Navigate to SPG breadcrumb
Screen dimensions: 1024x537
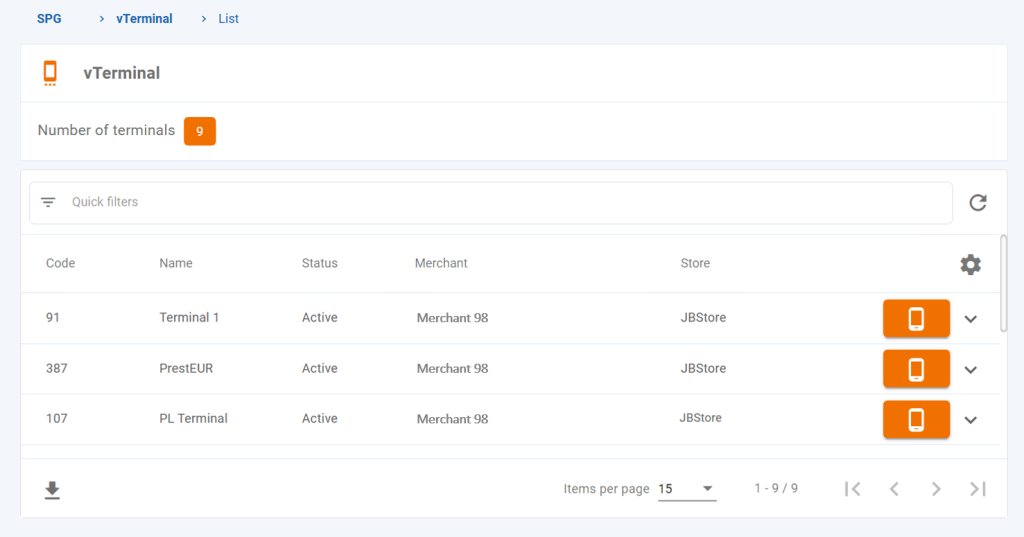pyautogui.click(x=49, y=18)
